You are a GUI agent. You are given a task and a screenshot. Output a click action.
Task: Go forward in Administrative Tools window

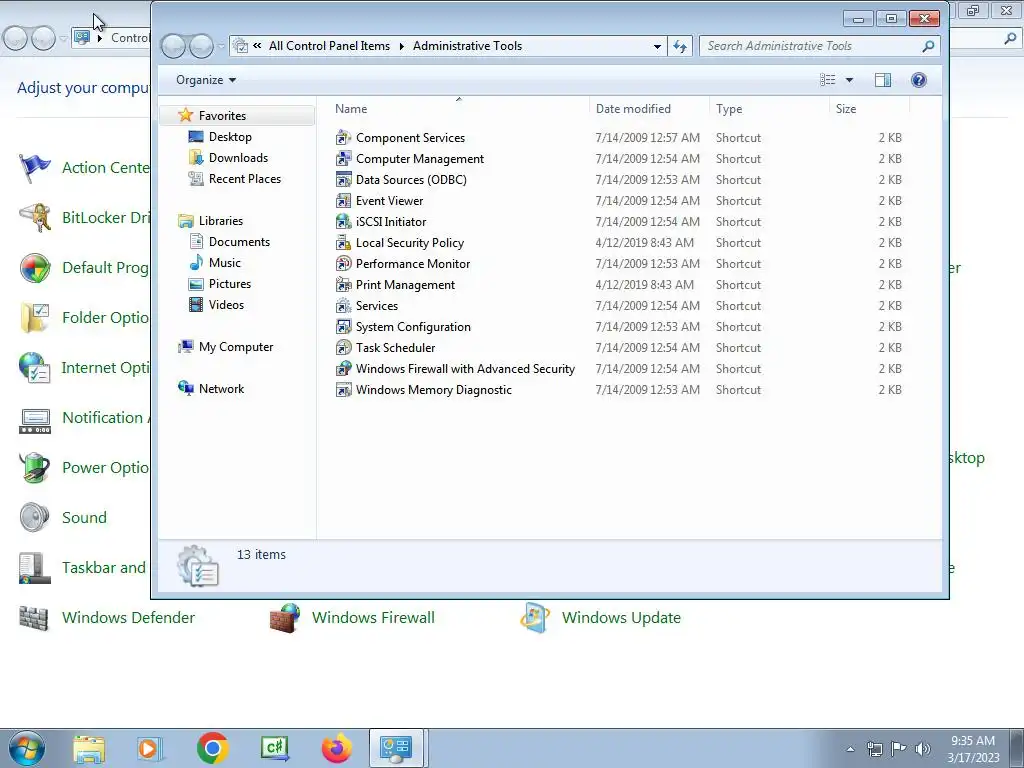coord(201,46)
